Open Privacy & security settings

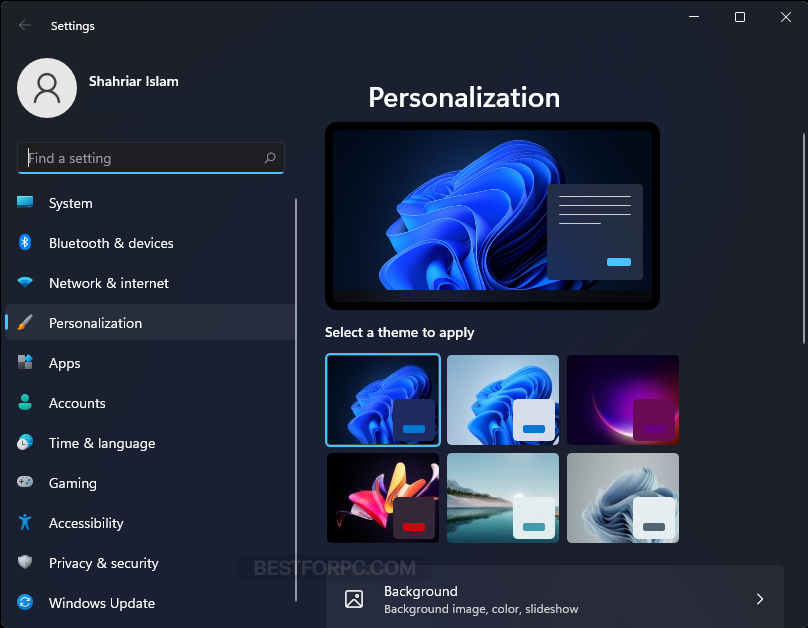pyautogui.click(x=150, y=563)
